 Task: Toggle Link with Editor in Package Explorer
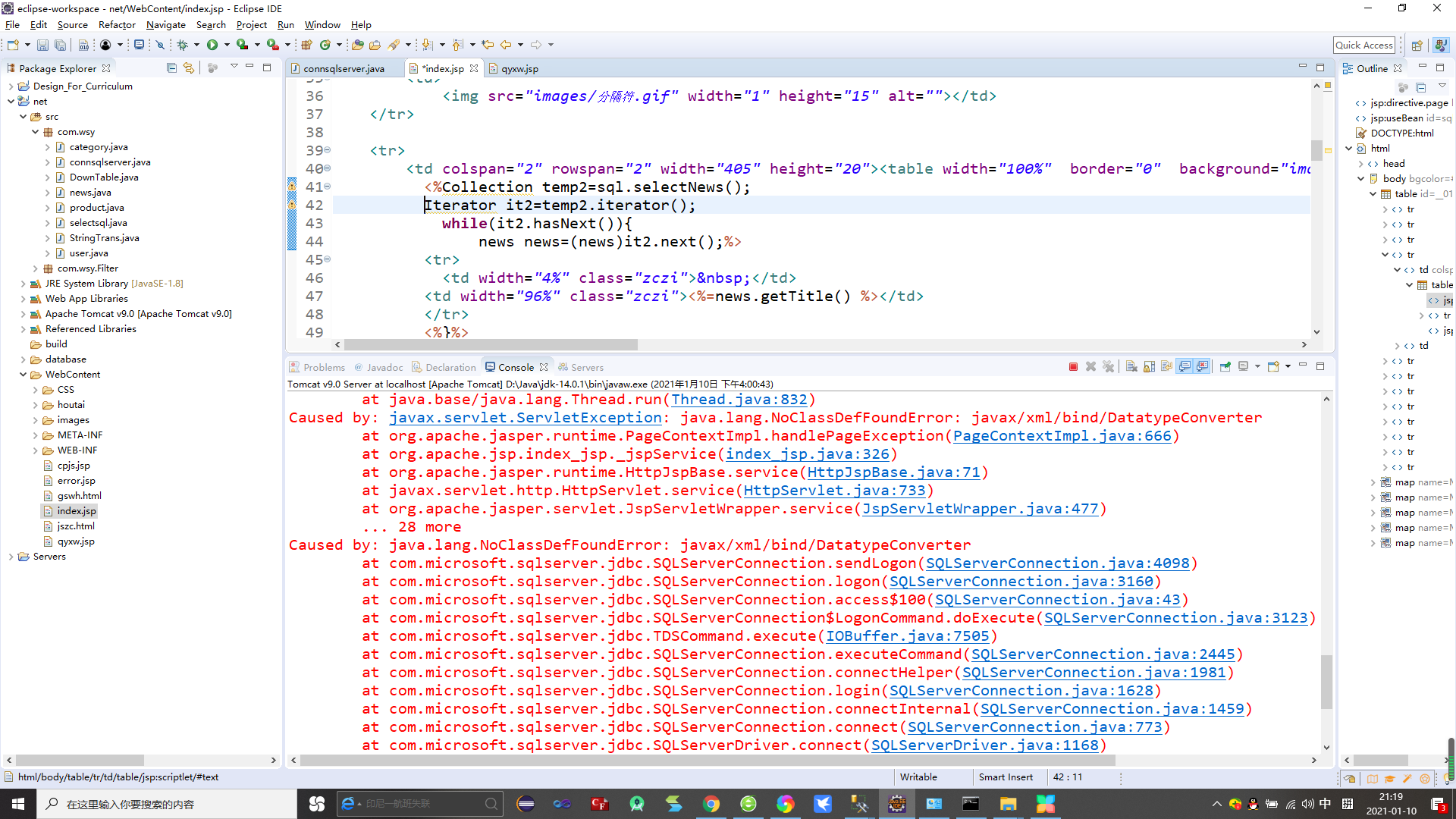coord(189,68)
